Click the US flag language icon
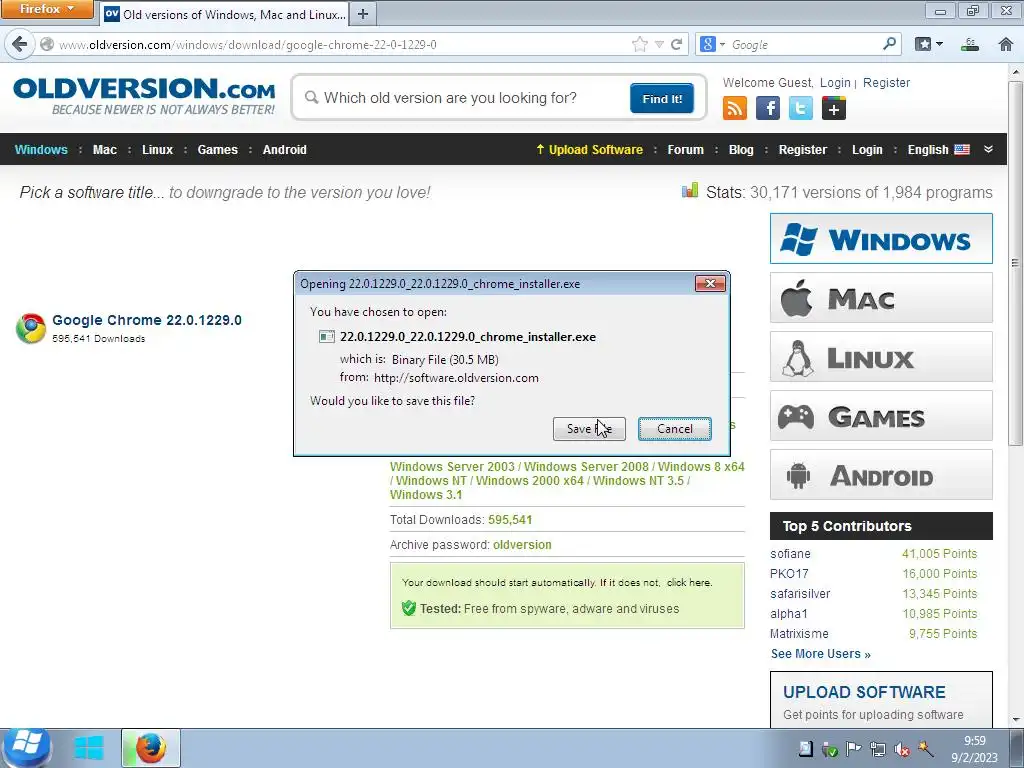The width and height of the screenshot is (1024, 768). [962, 150]
